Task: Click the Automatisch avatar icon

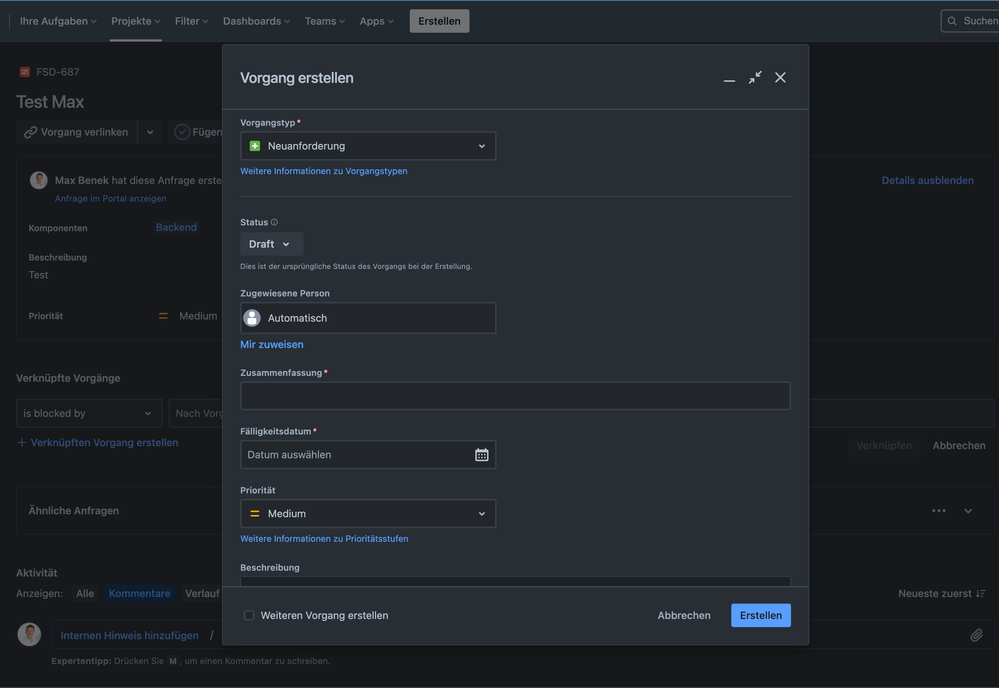Action: (252, 318)
